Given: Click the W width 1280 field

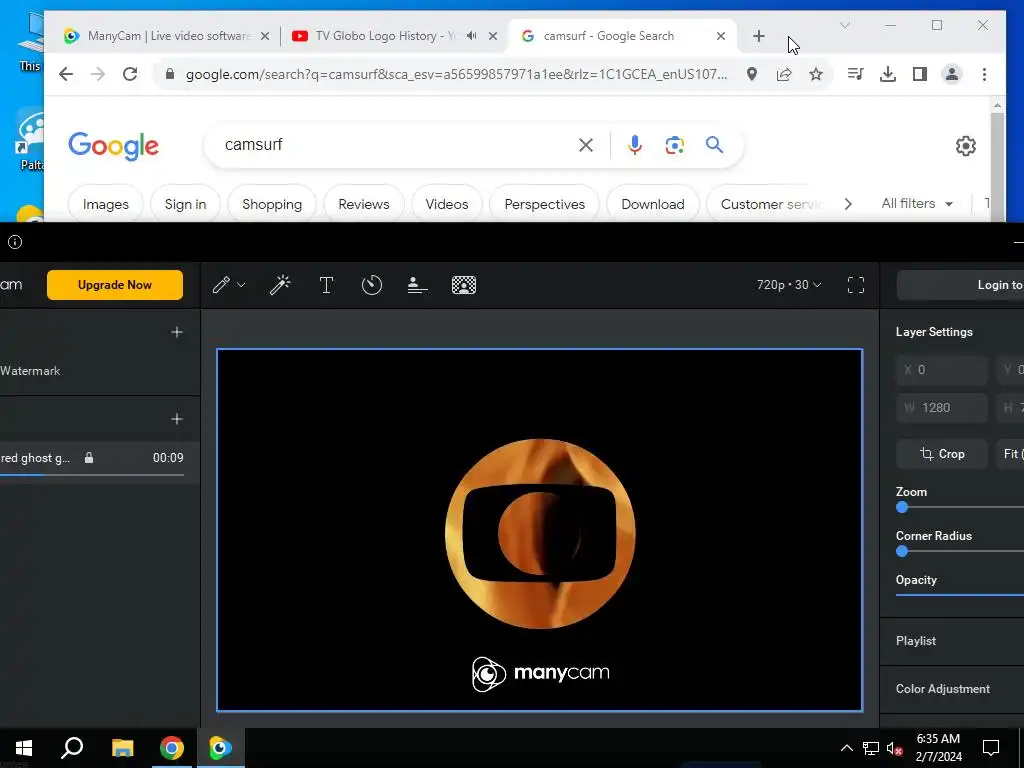Looking at the screenshot, I should pyautogui.click(x=942, y=408).
